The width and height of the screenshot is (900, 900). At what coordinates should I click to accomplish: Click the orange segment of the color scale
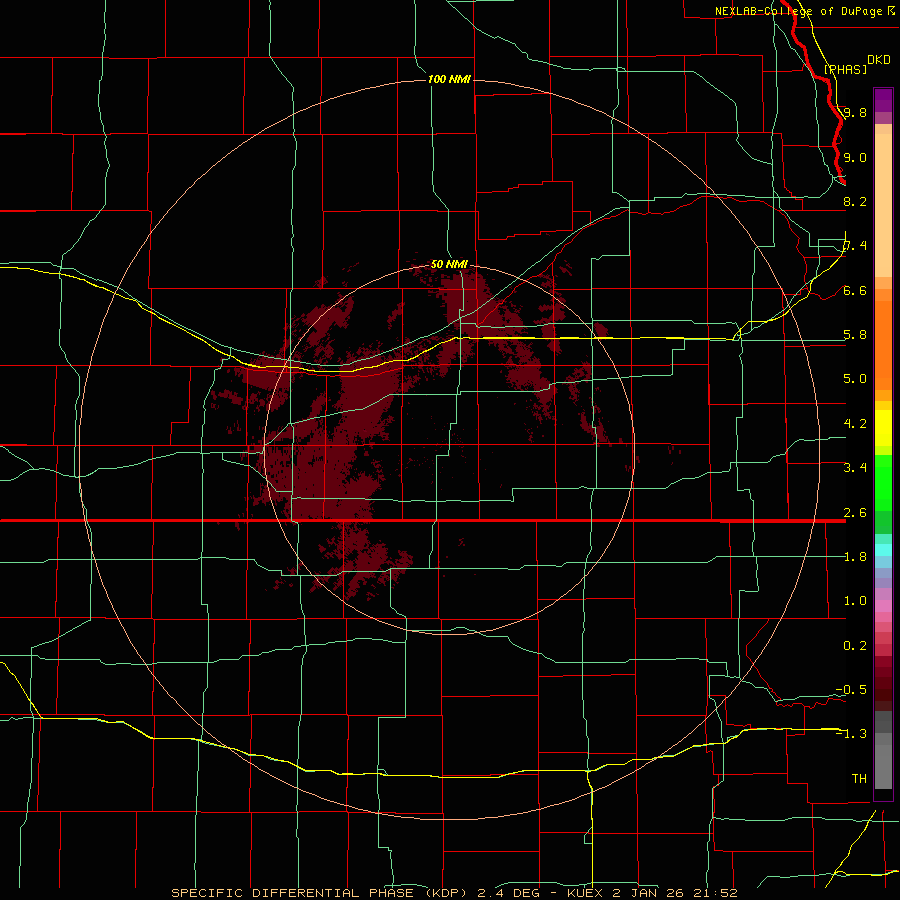point(883,344)
